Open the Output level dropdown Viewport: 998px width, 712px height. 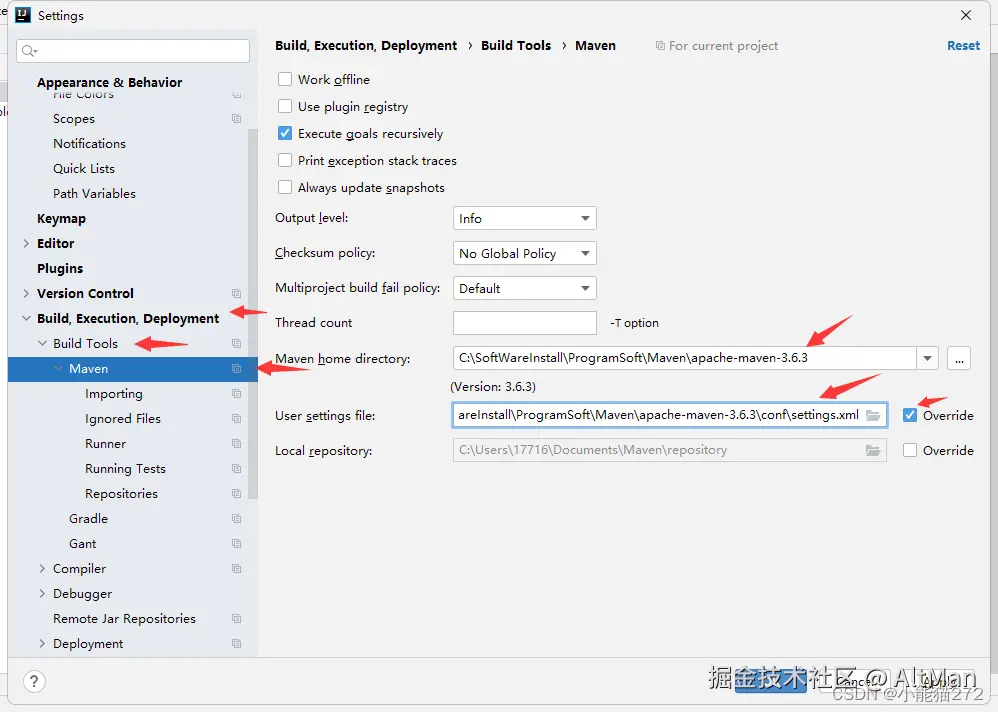[524, 218]
